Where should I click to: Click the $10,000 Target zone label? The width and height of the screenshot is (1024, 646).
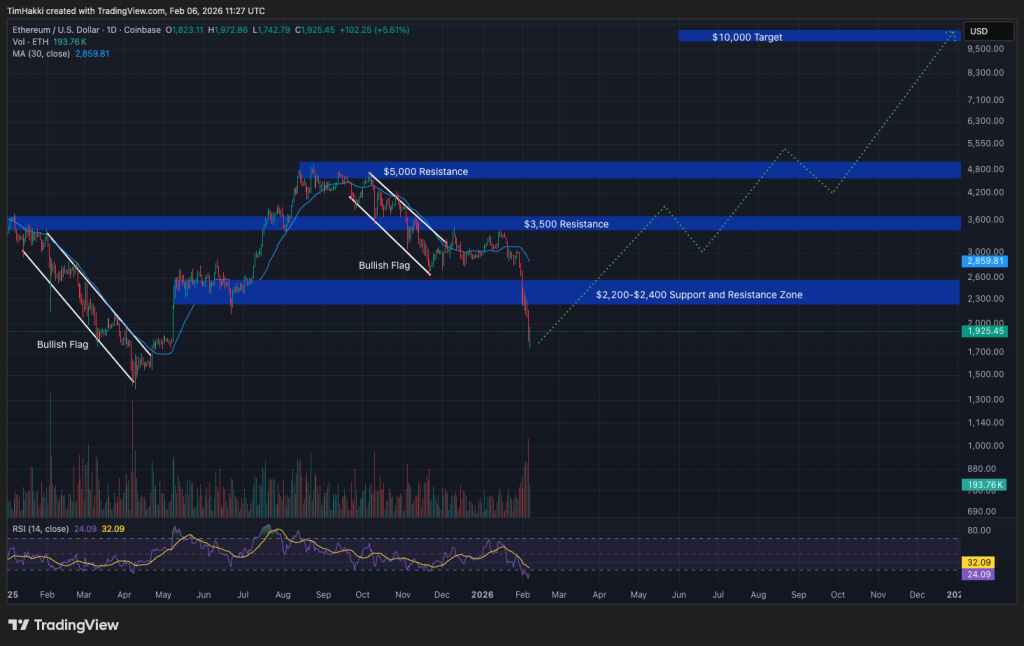746,37
